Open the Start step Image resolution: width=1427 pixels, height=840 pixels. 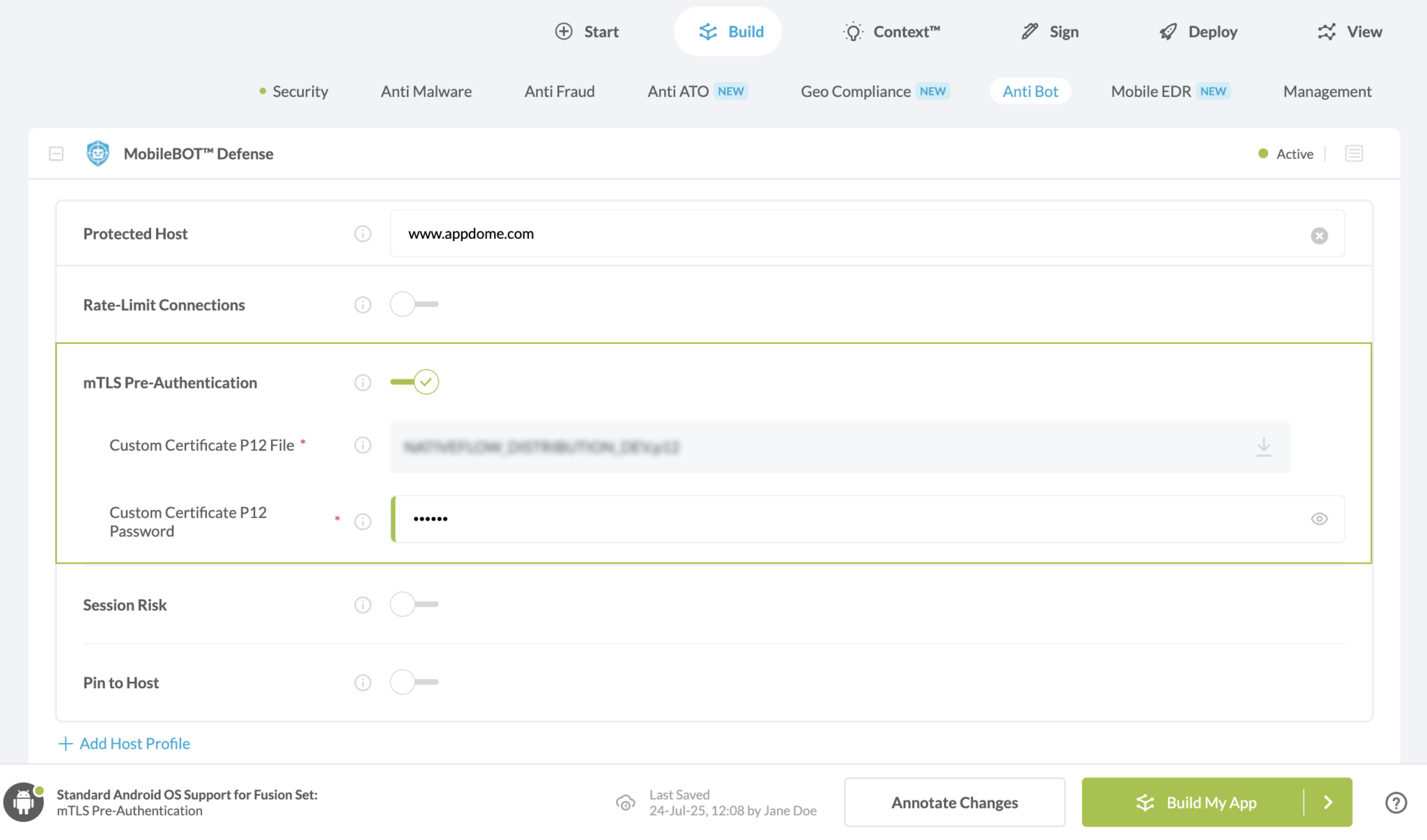pos(563,31)
